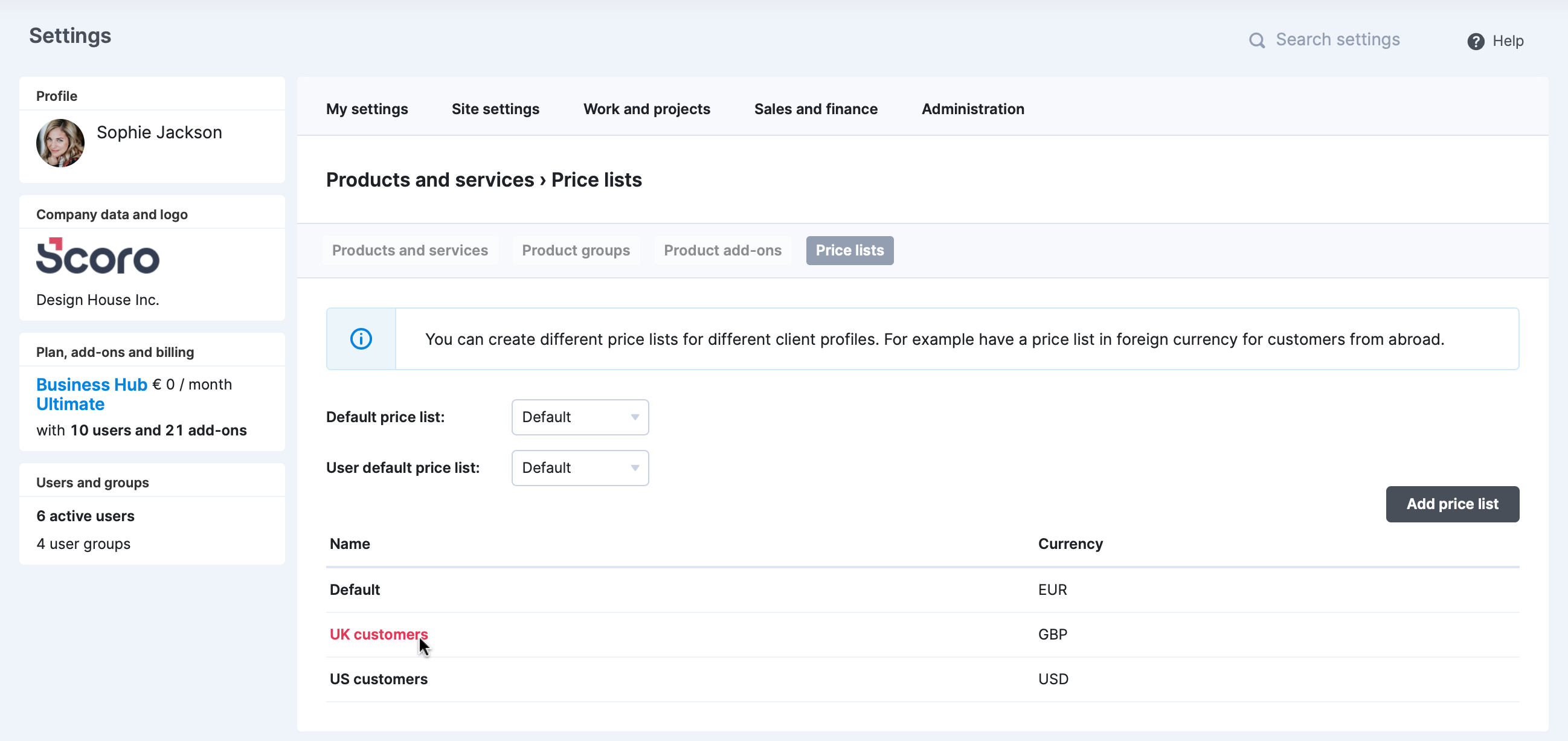Click the Settings page title
The width and height of the screenshot is (1568, 741).
click(70, 36)
